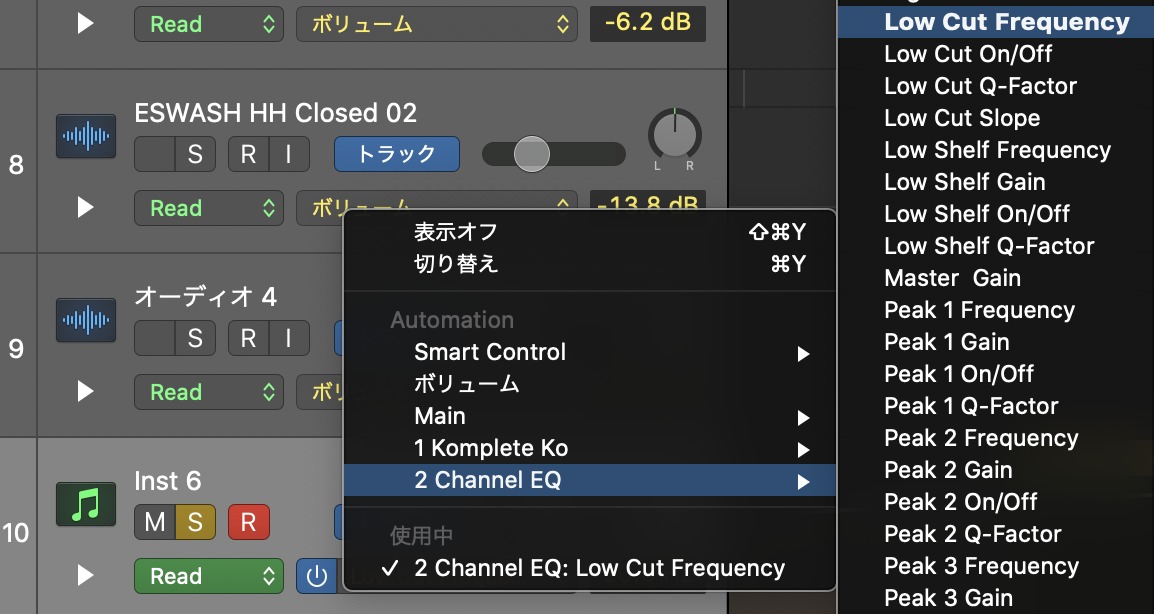Expand automation lane triangle on track 8
Viewport: 1154px width, 614px height.
pyautogui.click(x=86, y=208)
